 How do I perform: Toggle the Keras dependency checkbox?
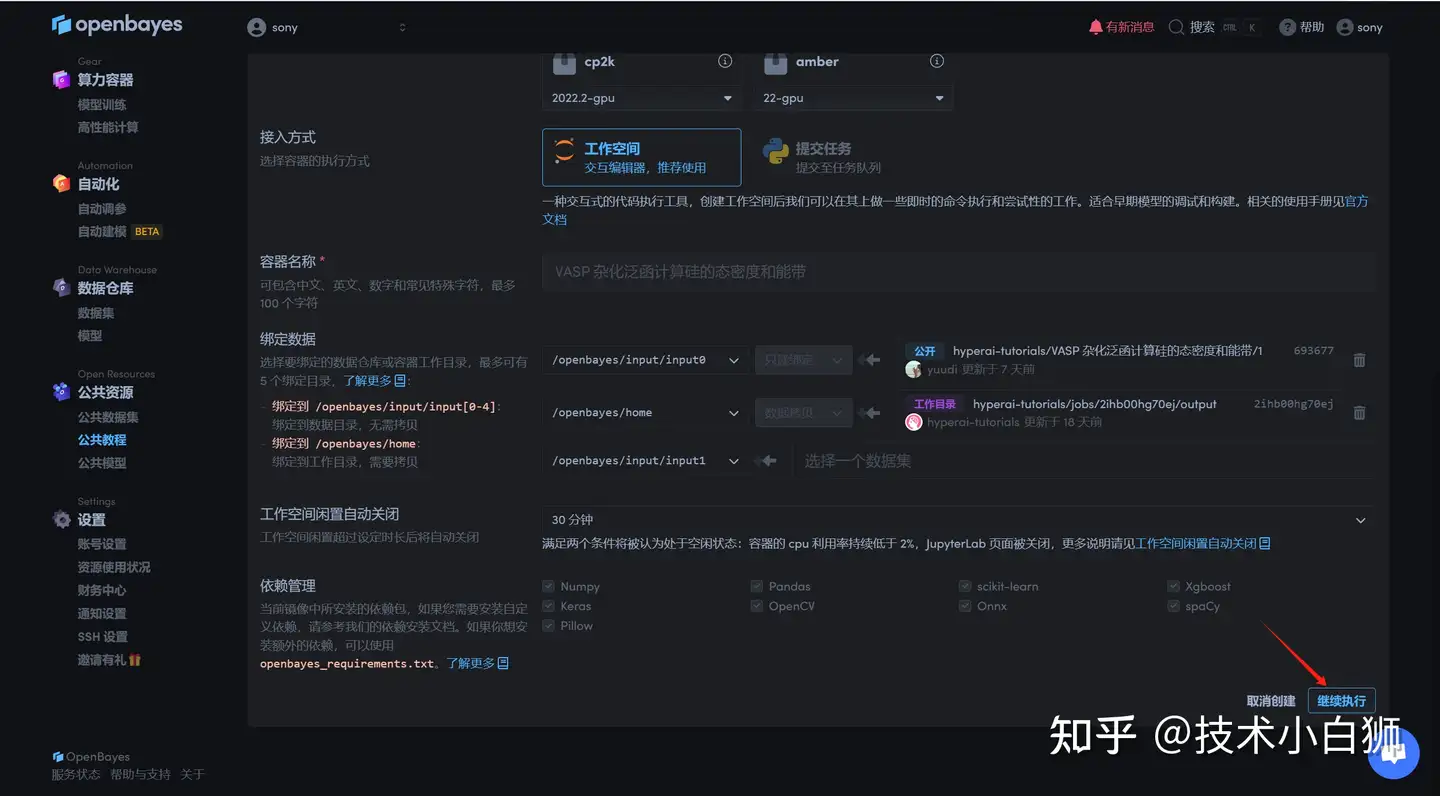[x=548, y=606]
